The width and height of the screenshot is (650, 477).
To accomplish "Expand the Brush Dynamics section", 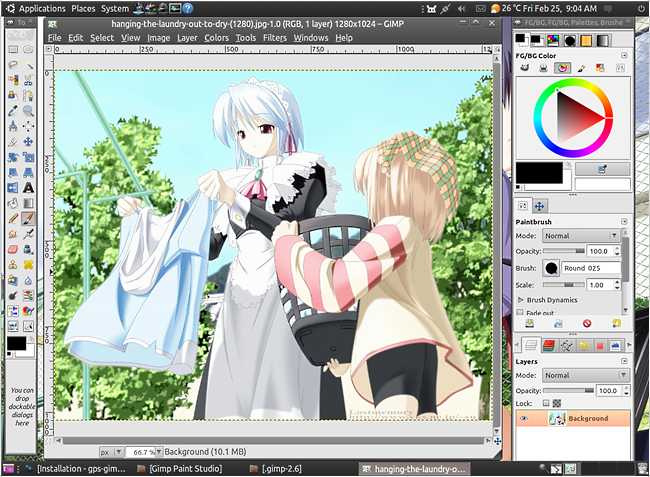I will (x=520, y=299).
